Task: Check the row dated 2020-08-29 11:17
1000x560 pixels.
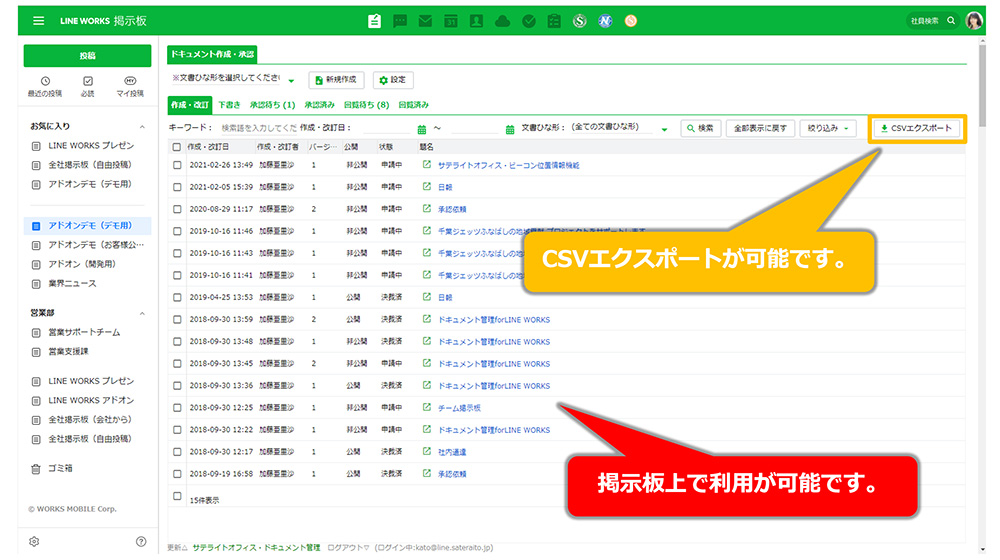Action: (177, 209)
